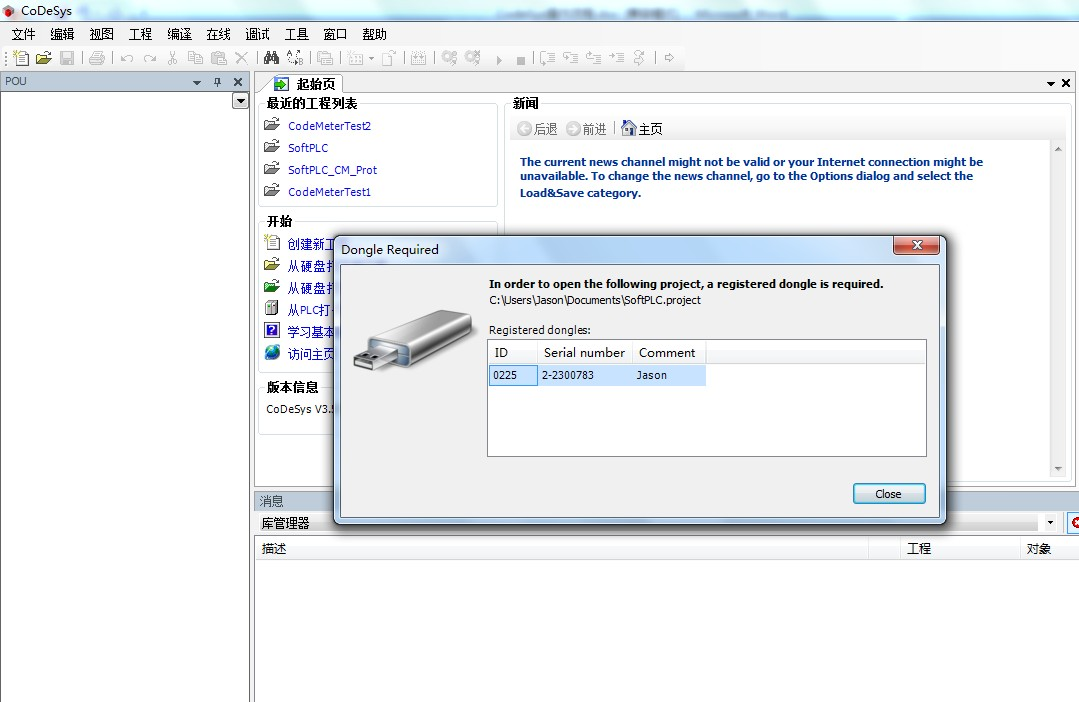The height and width of the screenshot is (702, 1079).
Task: Open the 文件 menu
Action: 23,34
